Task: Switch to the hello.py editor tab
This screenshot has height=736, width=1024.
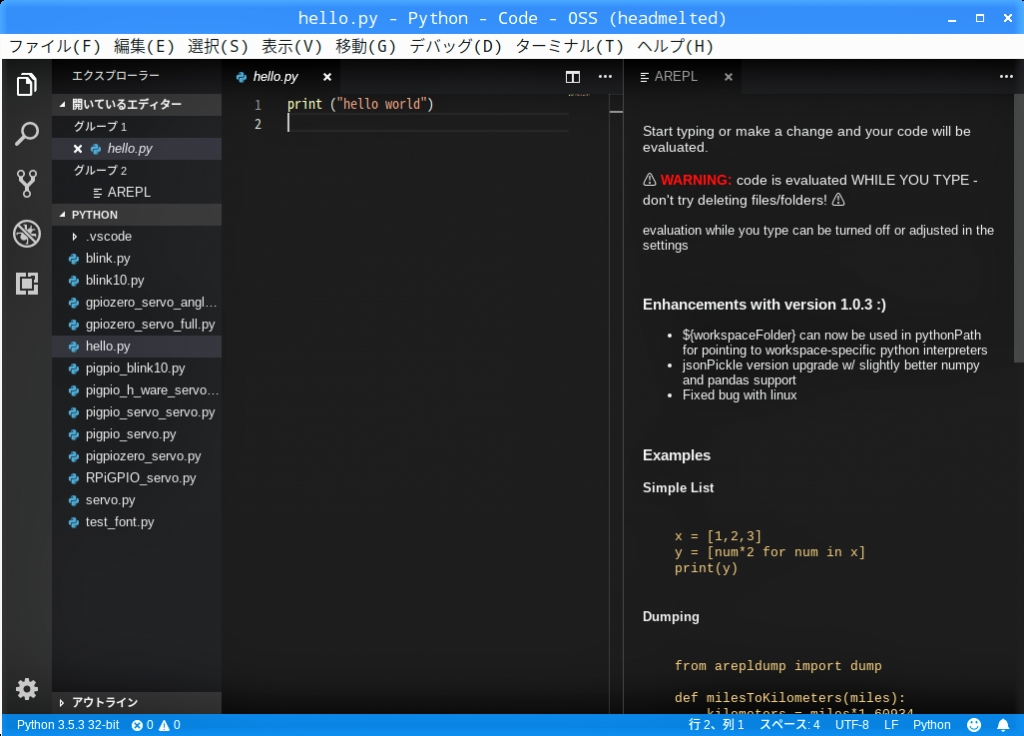Action: (x=276, y=77)
